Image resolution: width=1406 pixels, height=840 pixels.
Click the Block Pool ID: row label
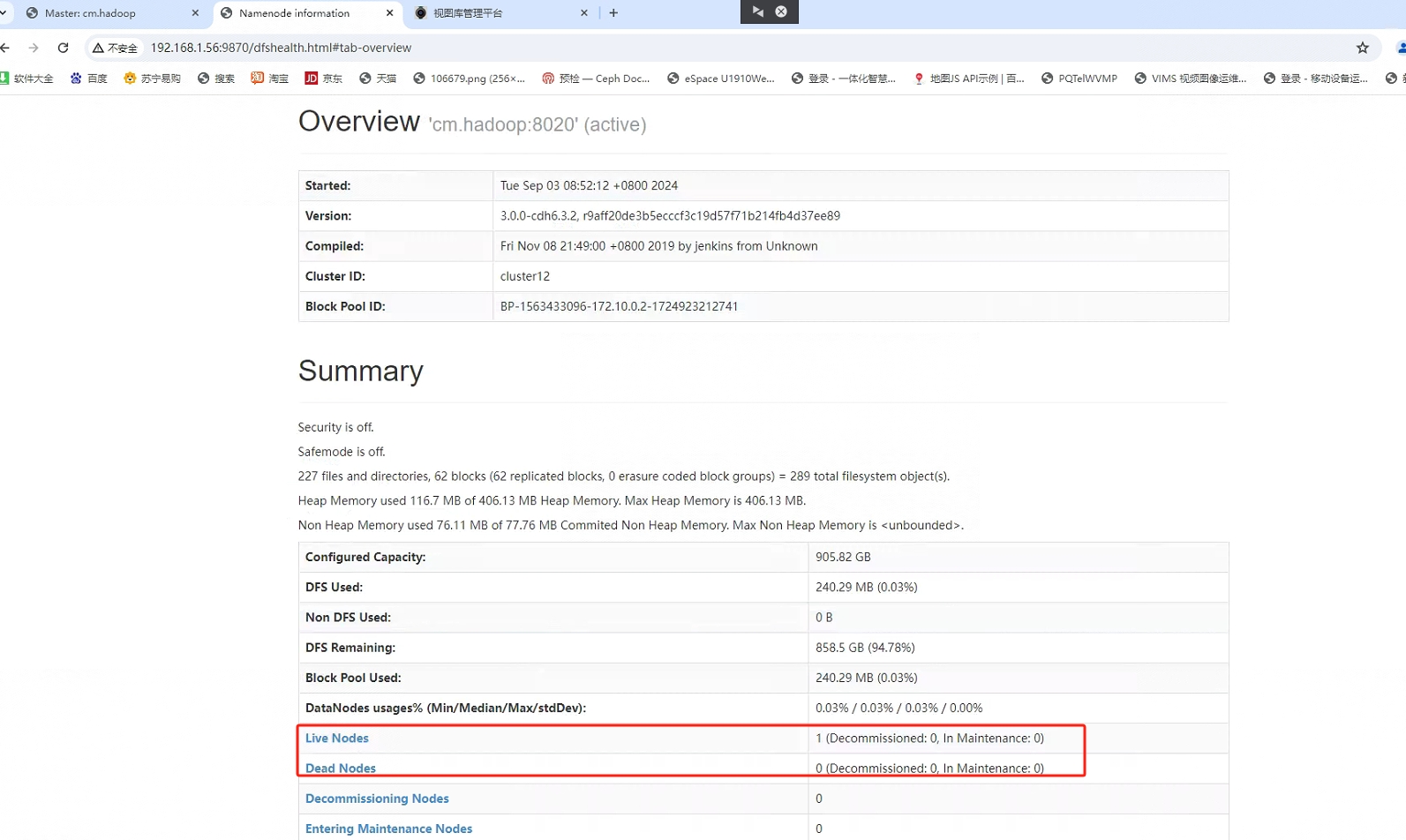(x=345, y=306)
